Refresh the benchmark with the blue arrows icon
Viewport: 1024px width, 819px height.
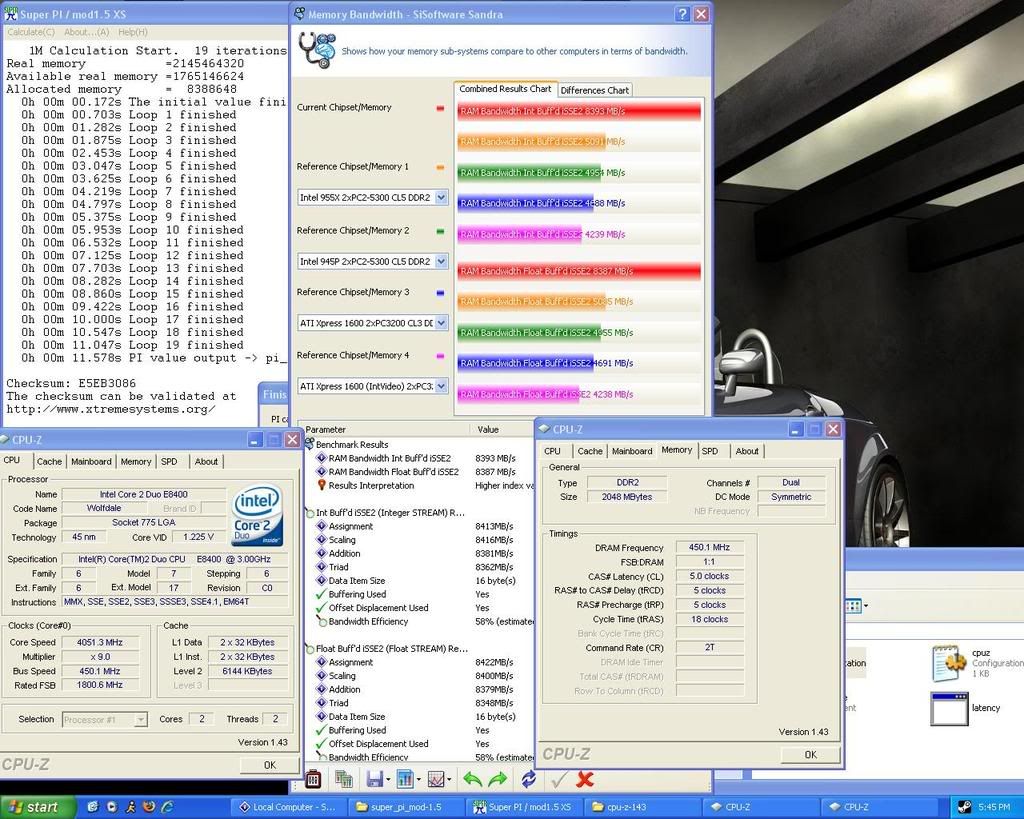pos(528,779)
